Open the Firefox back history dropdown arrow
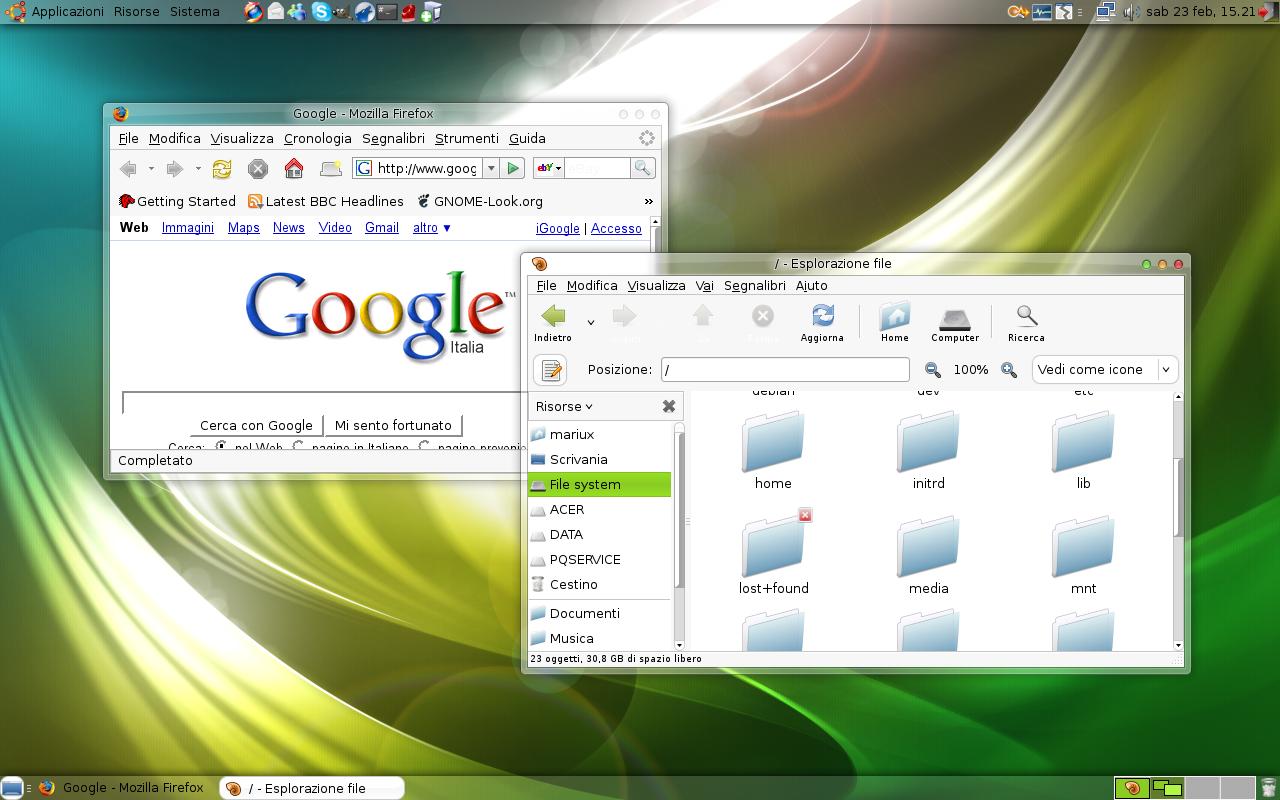Screen dimensions: 1280x800 (x=151, y=168)
